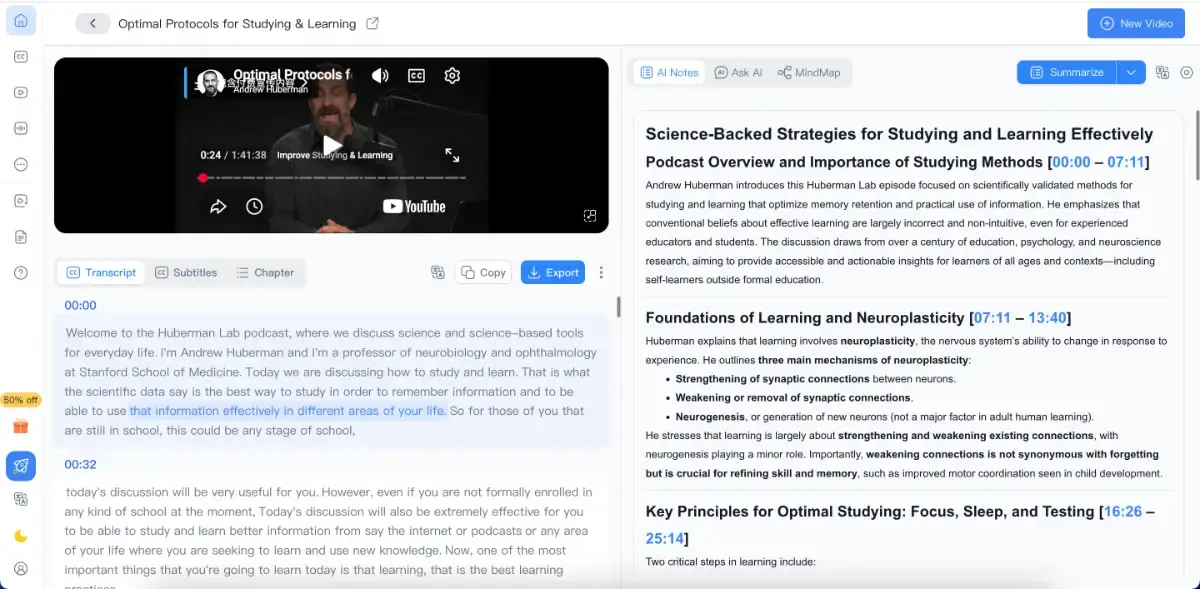Jump to notes timestamp 07:11 in Podcast Overview heading

click(x=1126, y=162)
